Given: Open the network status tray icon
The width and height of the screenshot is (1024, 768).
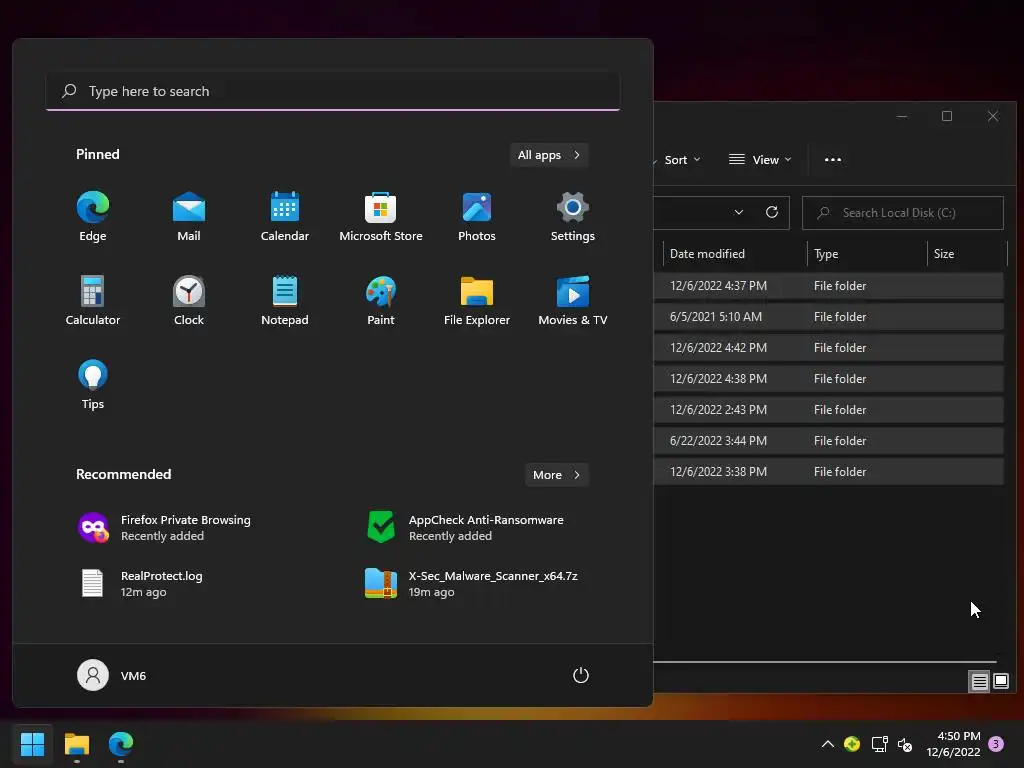Looking at the screenshot, I should point(880,744).
